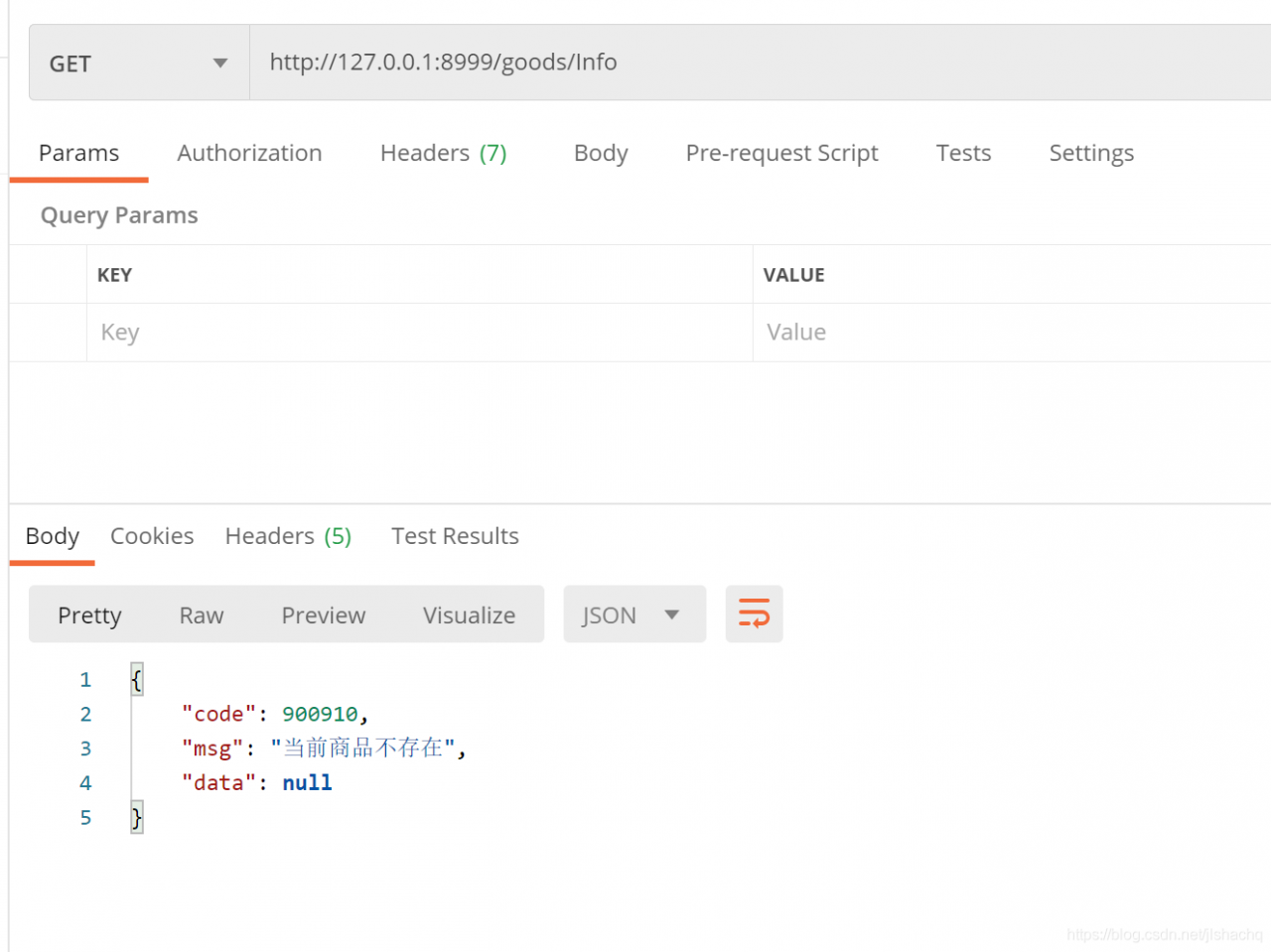Open the Tests tab
The width and height of the screenshot is (1271, 952).
tap(963, 154)
